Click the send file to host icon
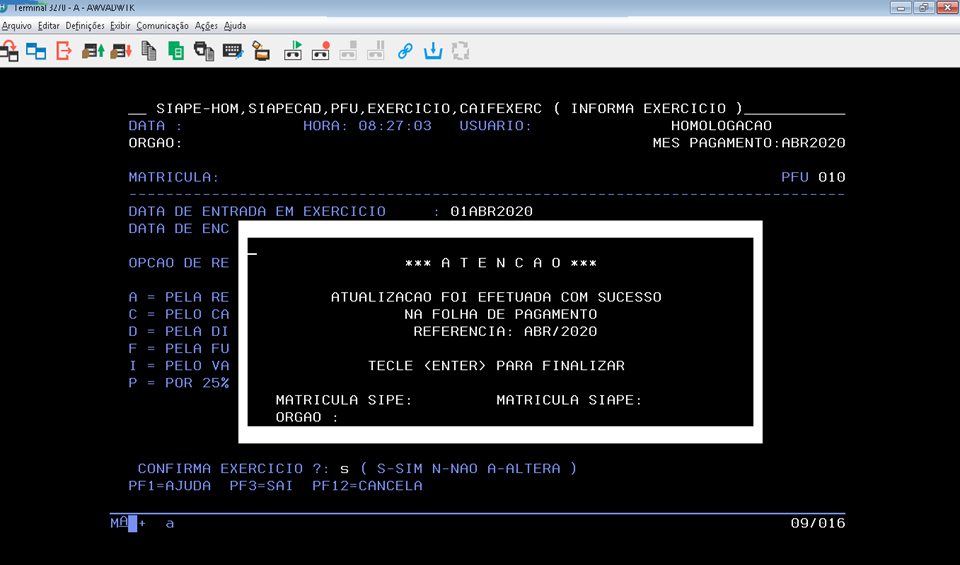This screenshot has width=960, height=565. [93, 50]
